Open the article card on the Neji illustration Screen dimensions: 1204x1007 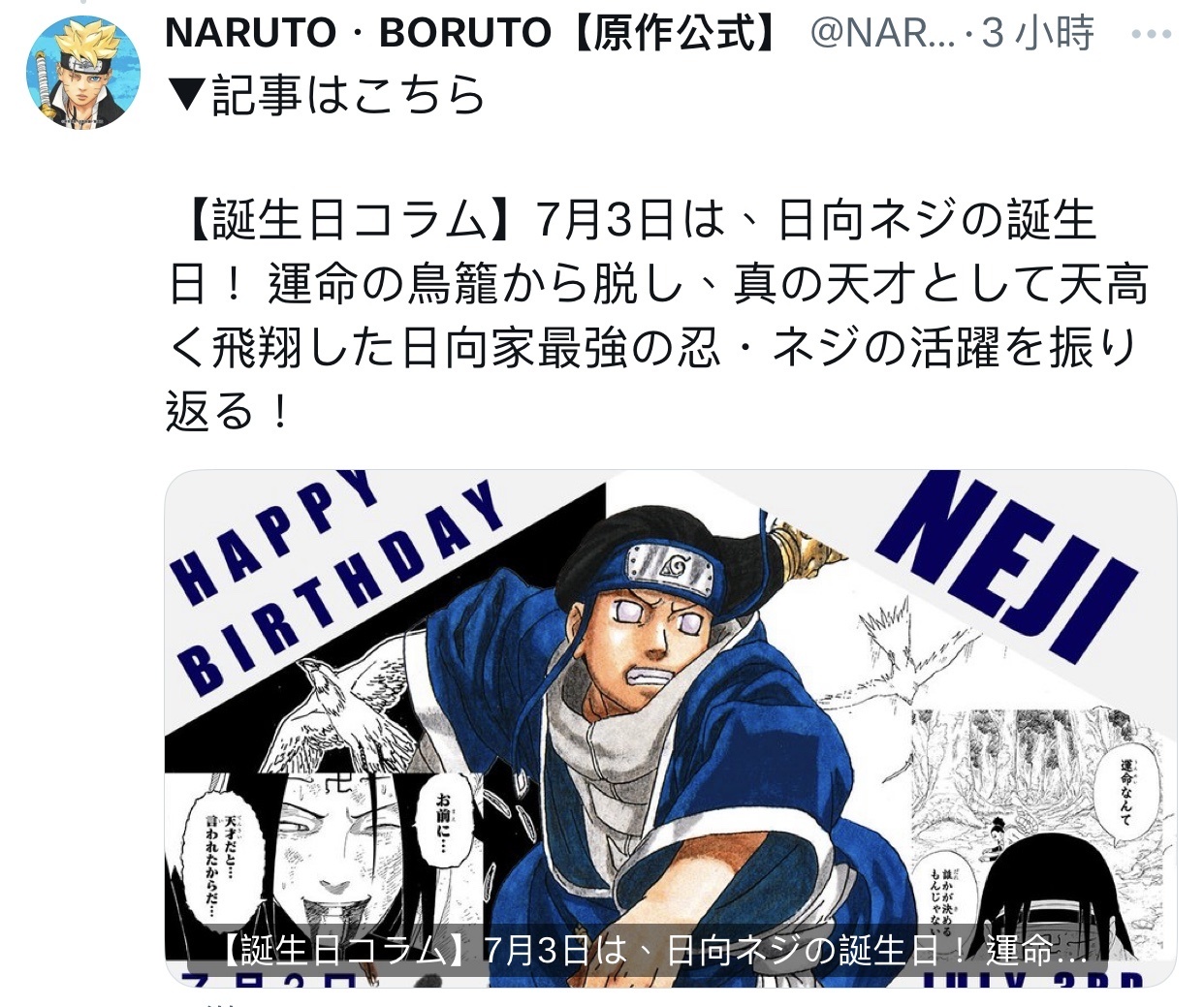[x=670, y=729]
